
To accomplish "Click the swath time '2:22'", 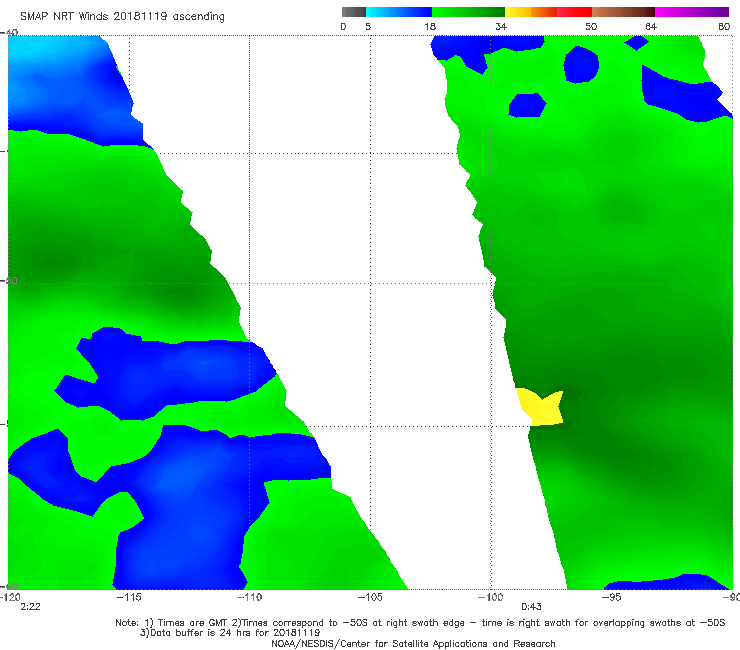I will (30, 607).
